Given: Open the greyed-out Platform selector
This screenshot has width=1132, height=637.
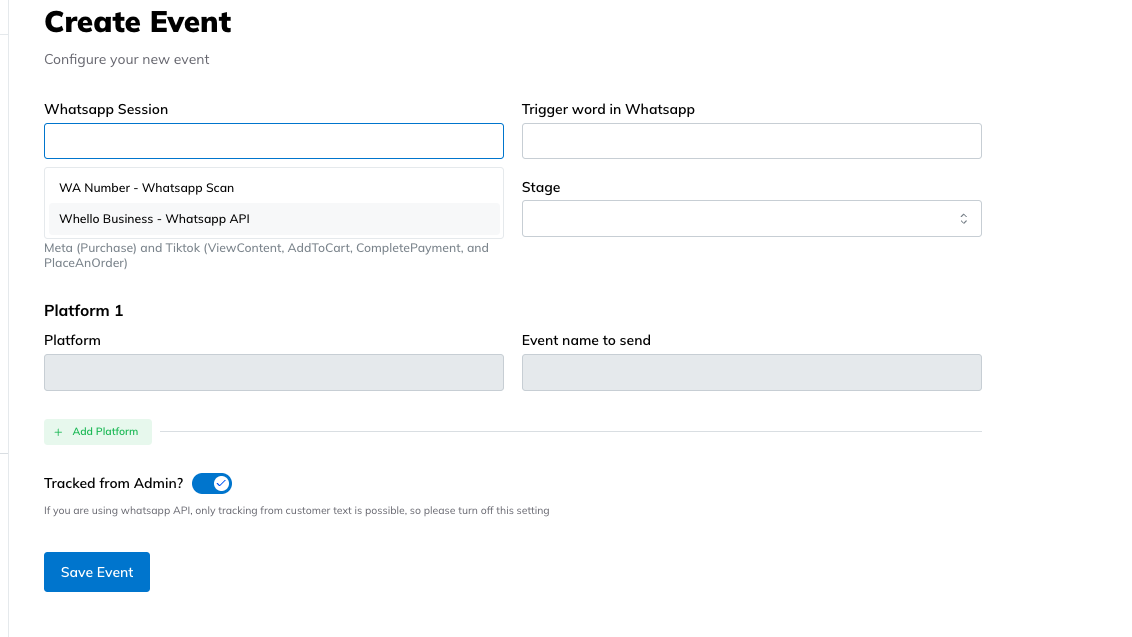Looking at the screenshot, I should pos(273,372).
